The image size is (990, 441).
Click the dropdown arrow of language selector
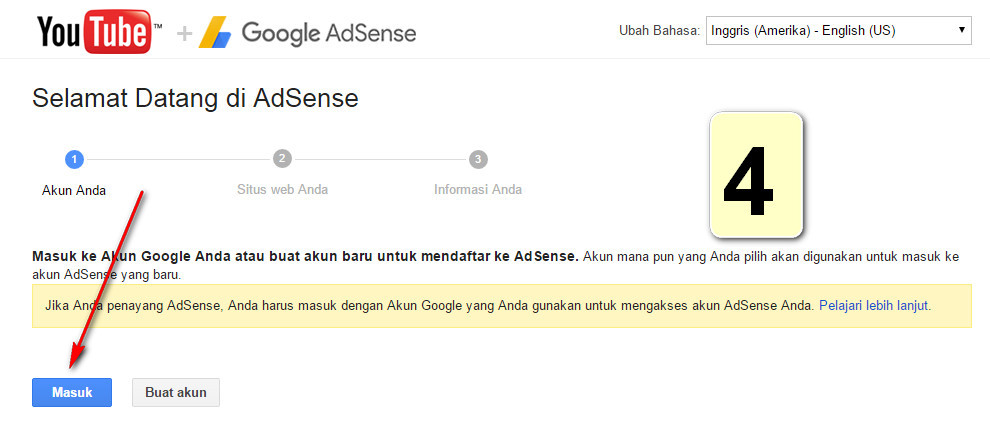(x=962, y=31)
